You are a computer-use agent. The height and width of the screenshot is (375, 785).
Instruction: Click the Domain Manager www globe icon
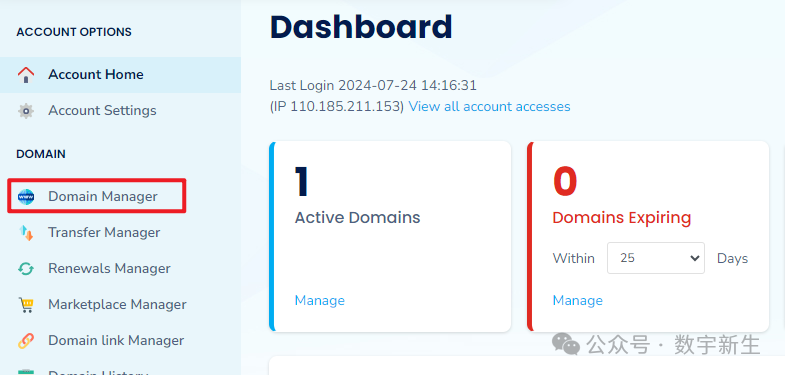26,197
